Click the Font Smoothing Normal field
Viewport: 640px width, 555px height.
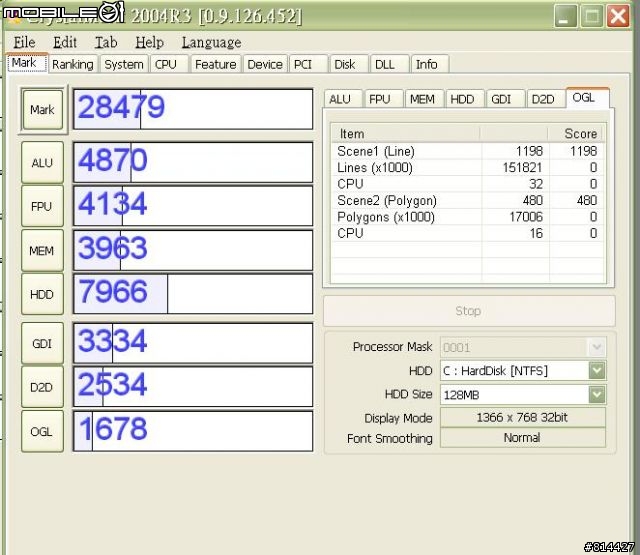(x=522, y=438)
